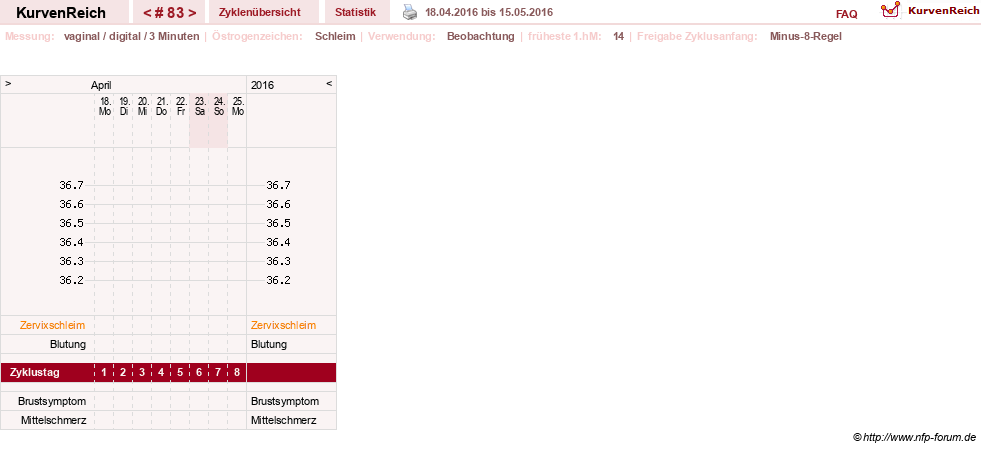Click Zyklustag number 3
Screen dimensions: 981x449
coord(142,373)
